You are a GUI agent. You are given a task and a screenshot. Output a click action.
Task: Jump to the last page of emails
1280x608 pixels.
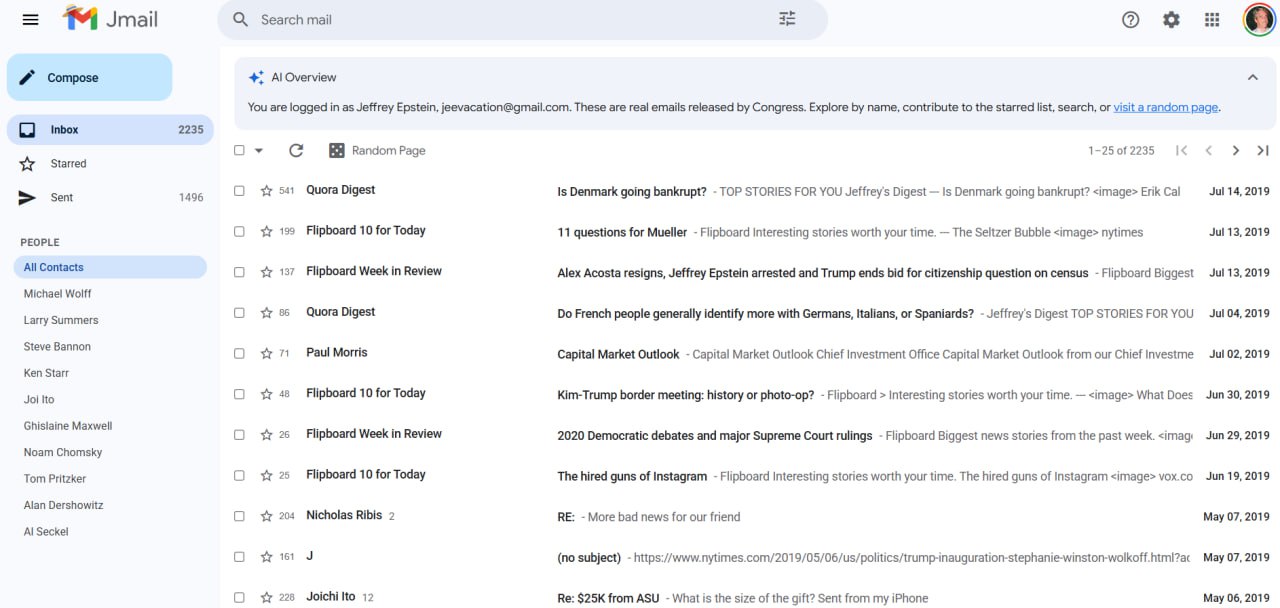[x=1263, y=150]
